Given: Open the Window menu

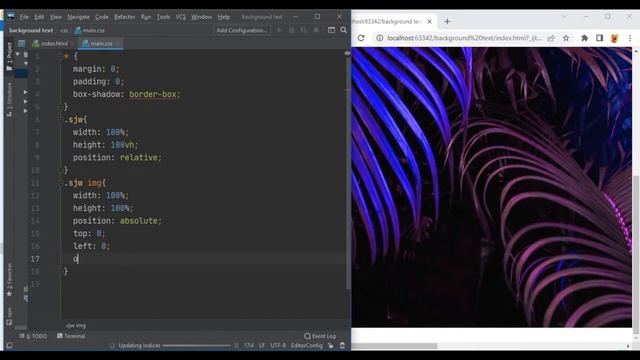Looking at the screenshot, I should click(201, 17).
